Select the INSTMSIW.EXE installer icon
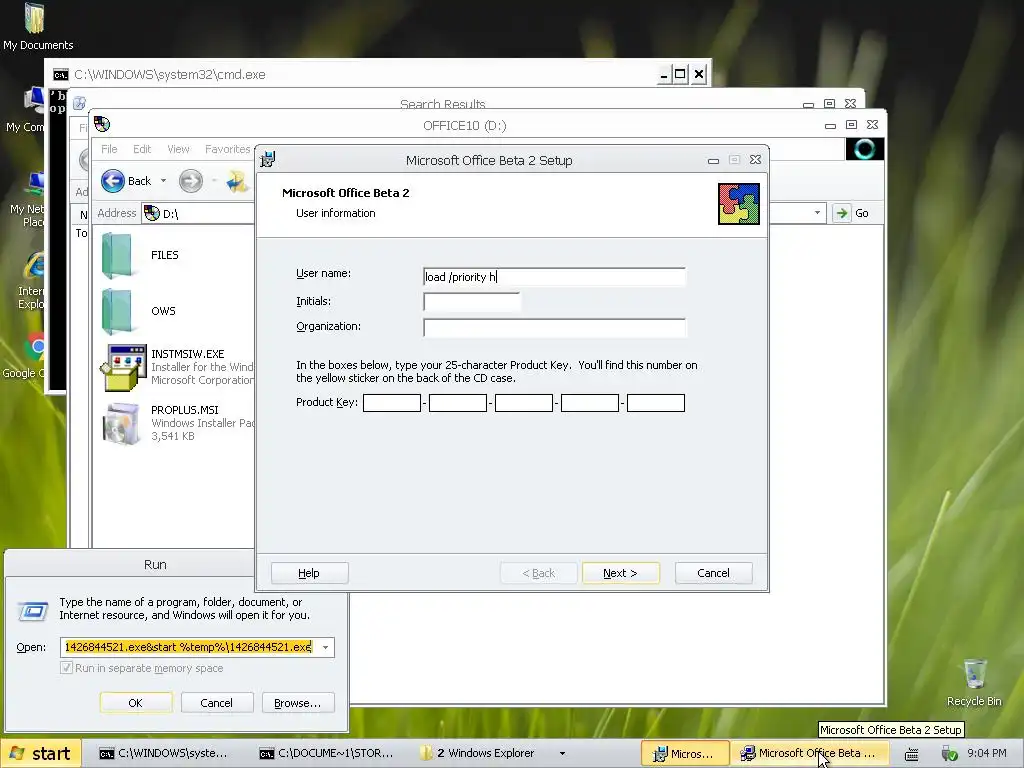 click(122, 367)
